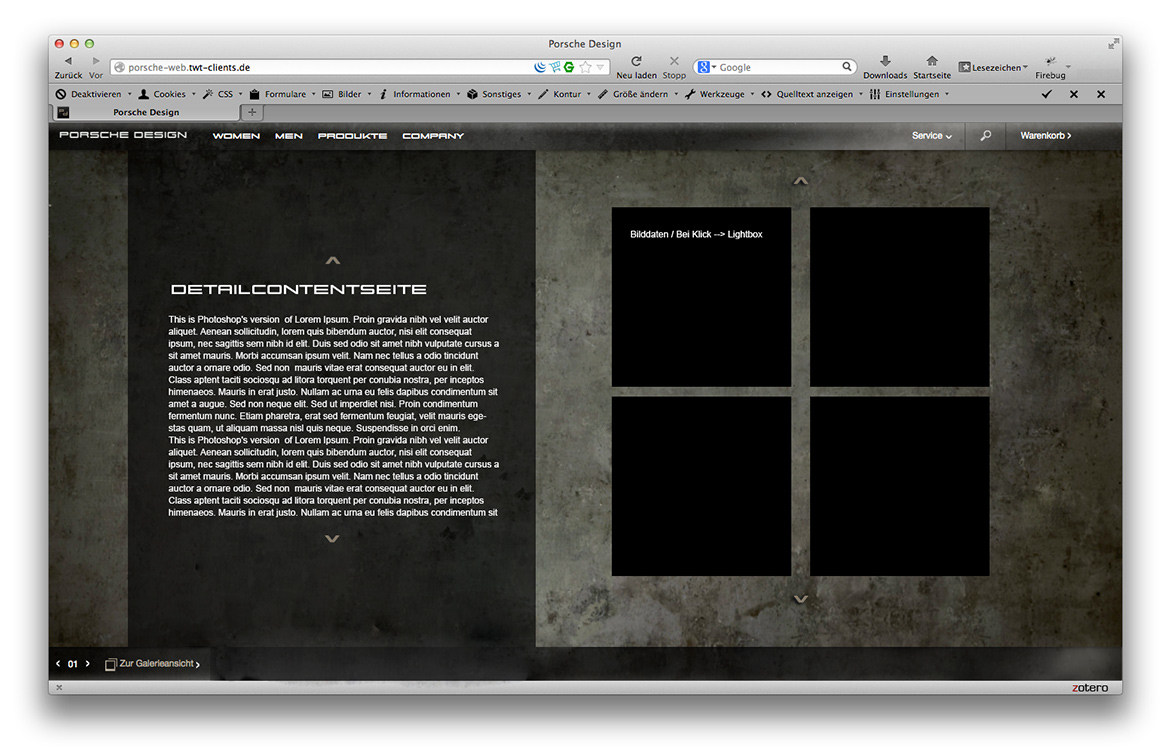
Task: Click the web developer checkmark icon
Action: coord(1046,94)
